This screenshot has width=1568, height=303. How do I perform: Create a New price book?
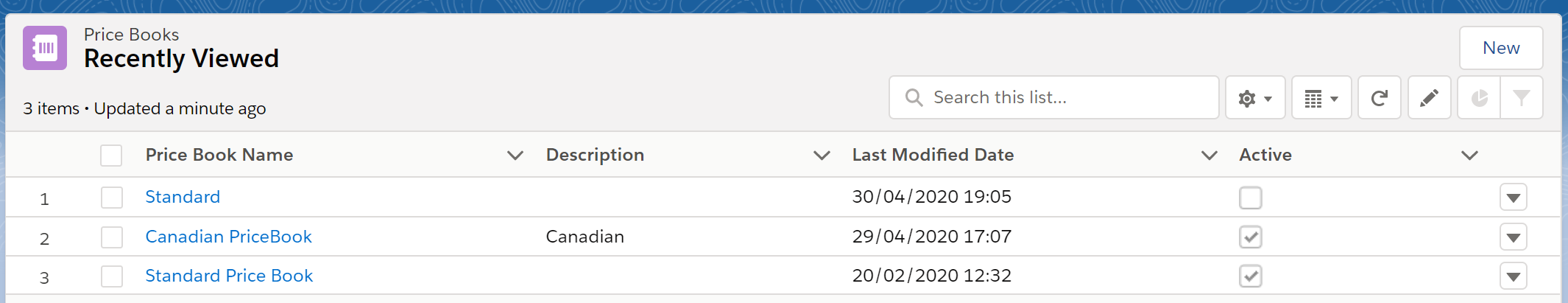[x=1500, y=48]
